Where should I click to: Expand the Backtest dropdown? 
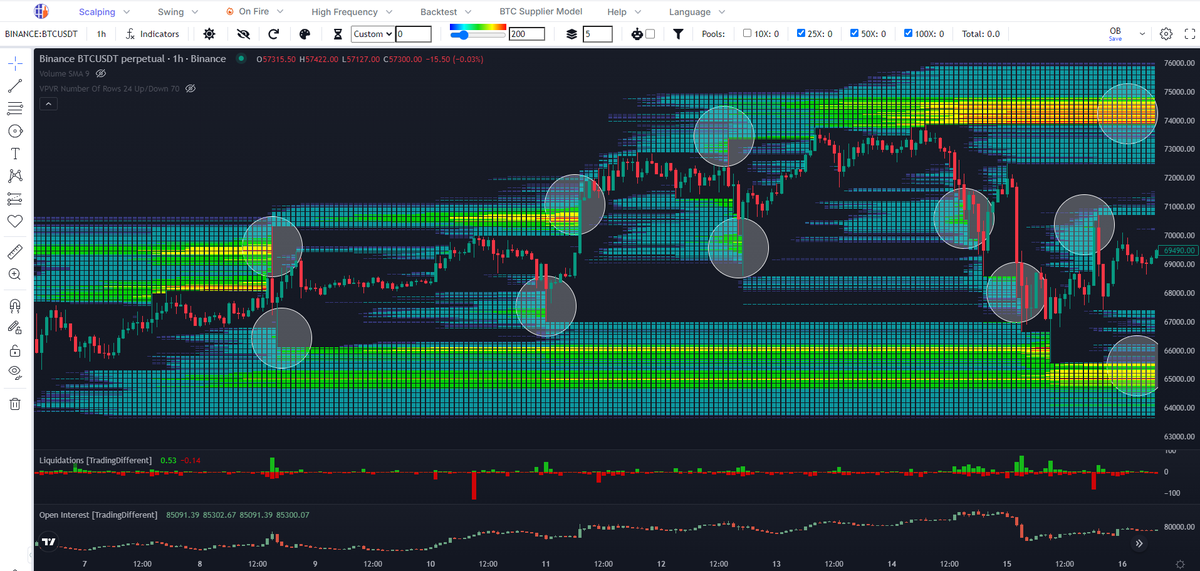tap(446, 12)
